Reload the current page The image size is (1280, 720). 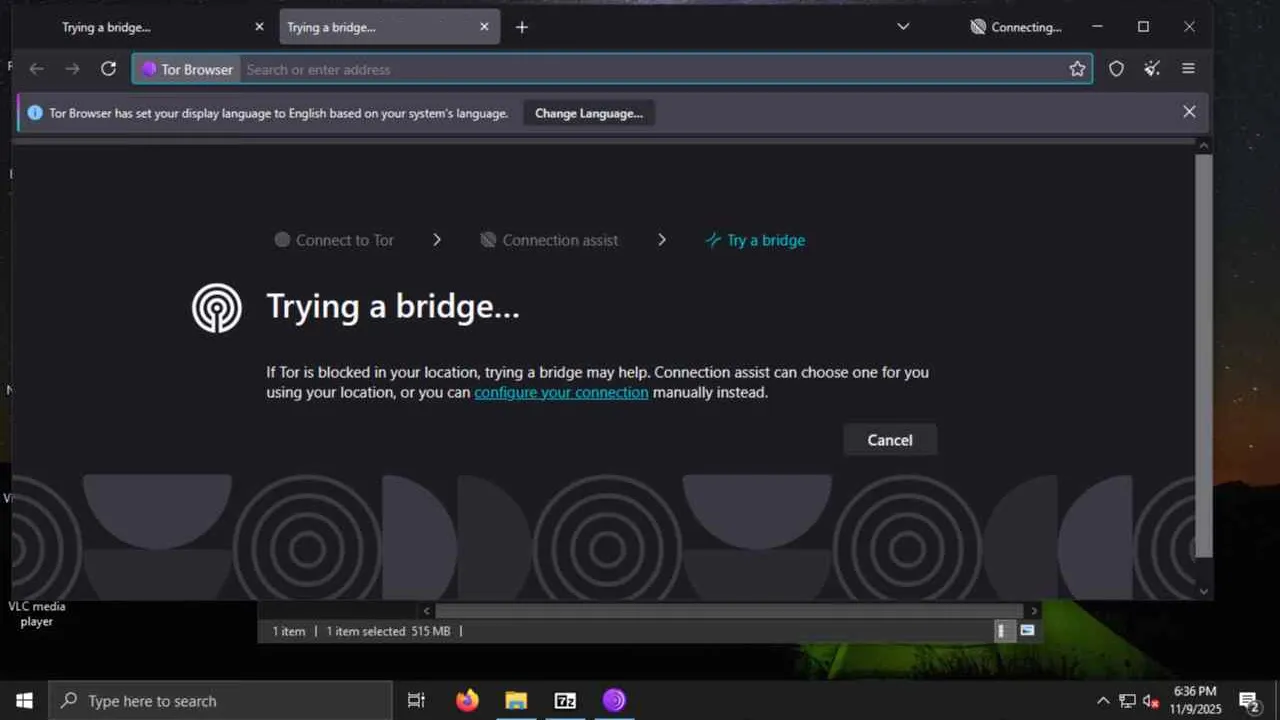(x=109, y=69)
